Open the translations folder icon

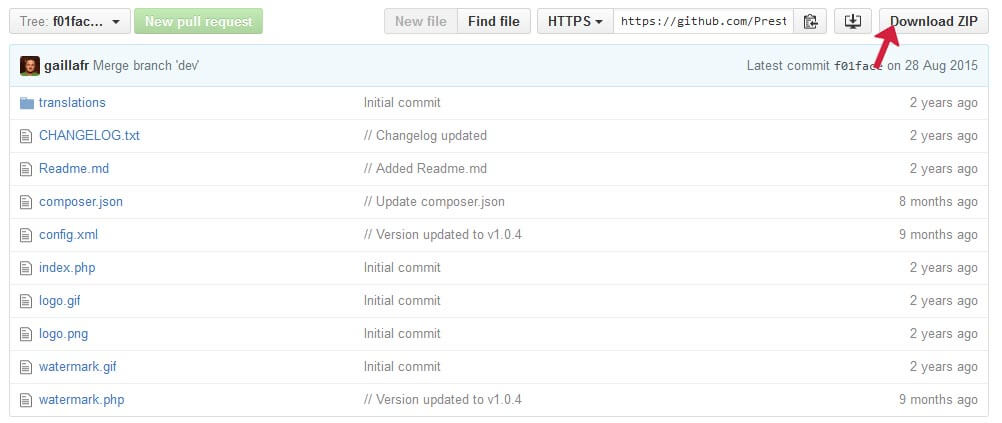click(26, 103)
